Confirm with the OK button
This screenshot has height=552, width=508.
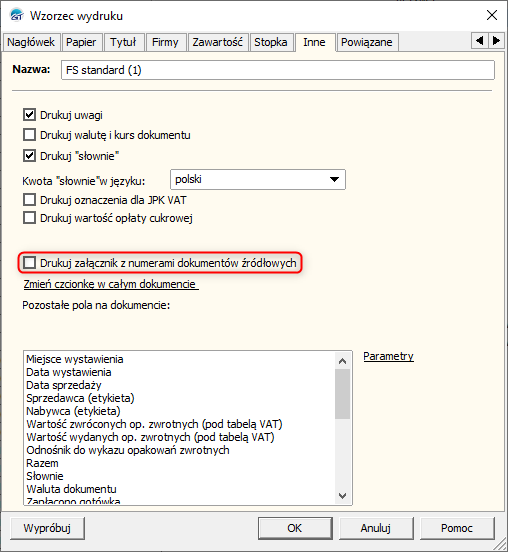[x=295, y=528]
